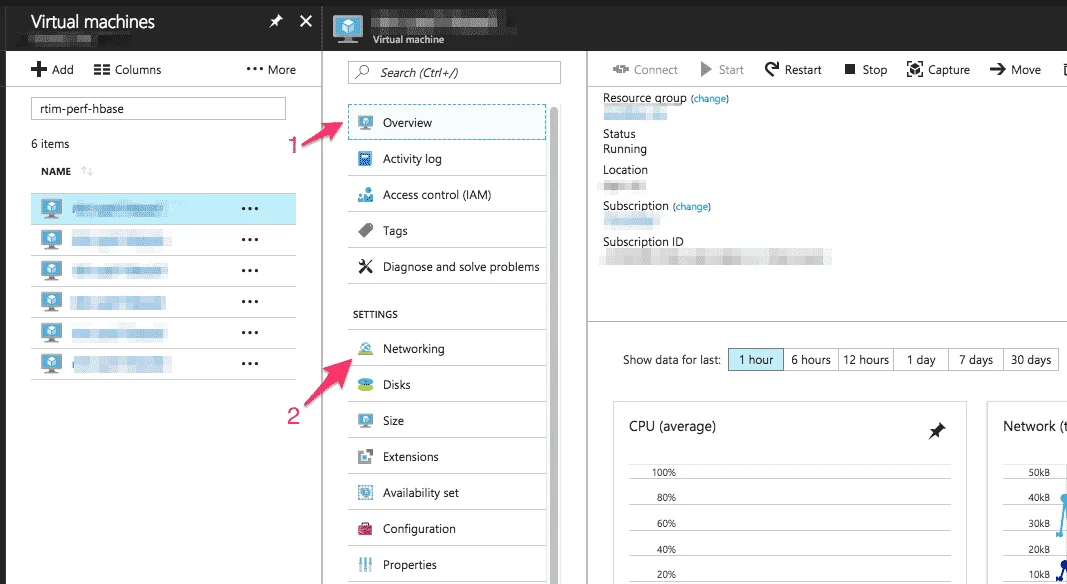Image resolution: width=1067 pixels, height=584 pixels.
Task: Open the Columns chooser
Action: pyautogui.click(x=127, y=69)
